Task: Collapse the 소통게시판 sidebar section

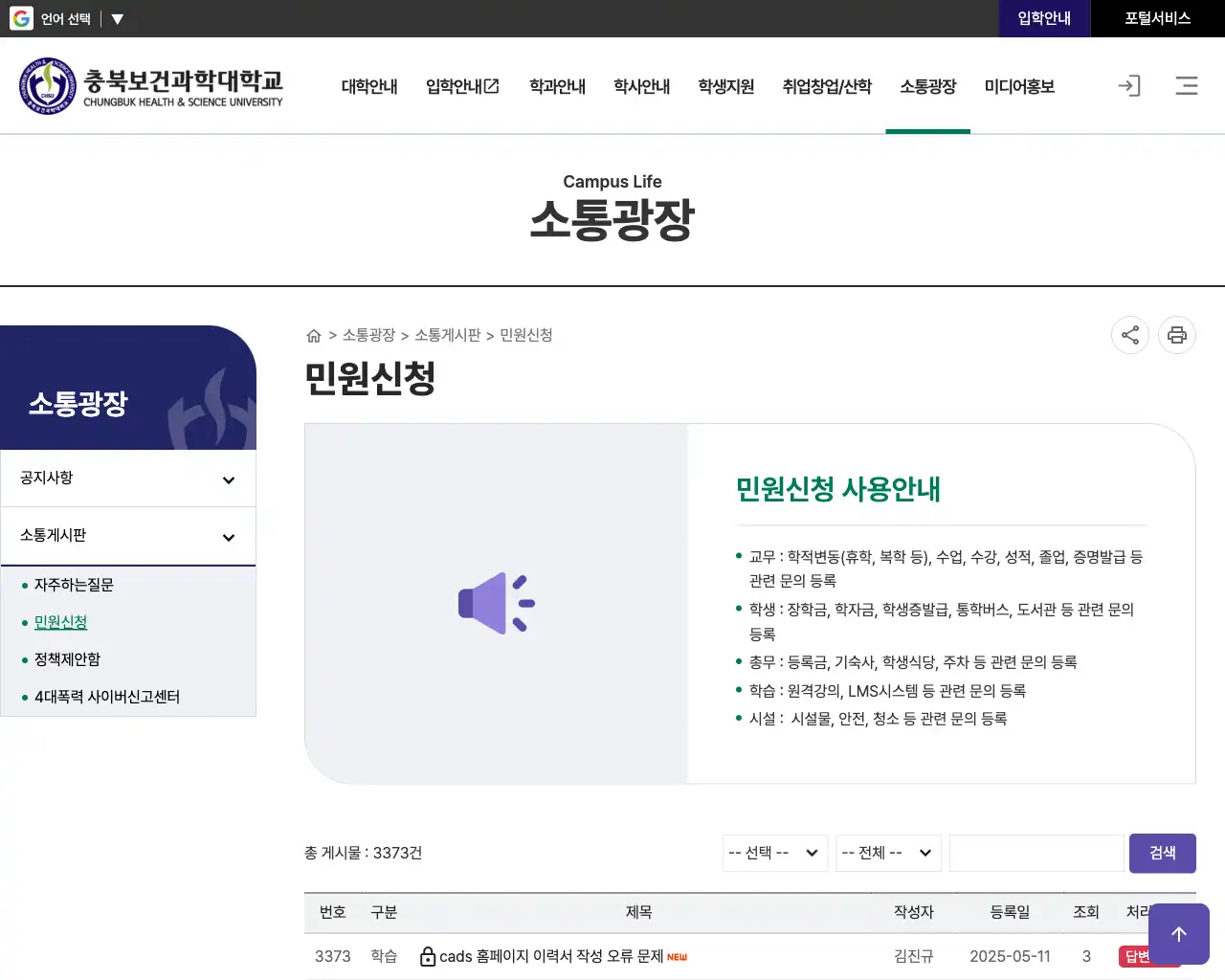Action: (x=128, y=536)
